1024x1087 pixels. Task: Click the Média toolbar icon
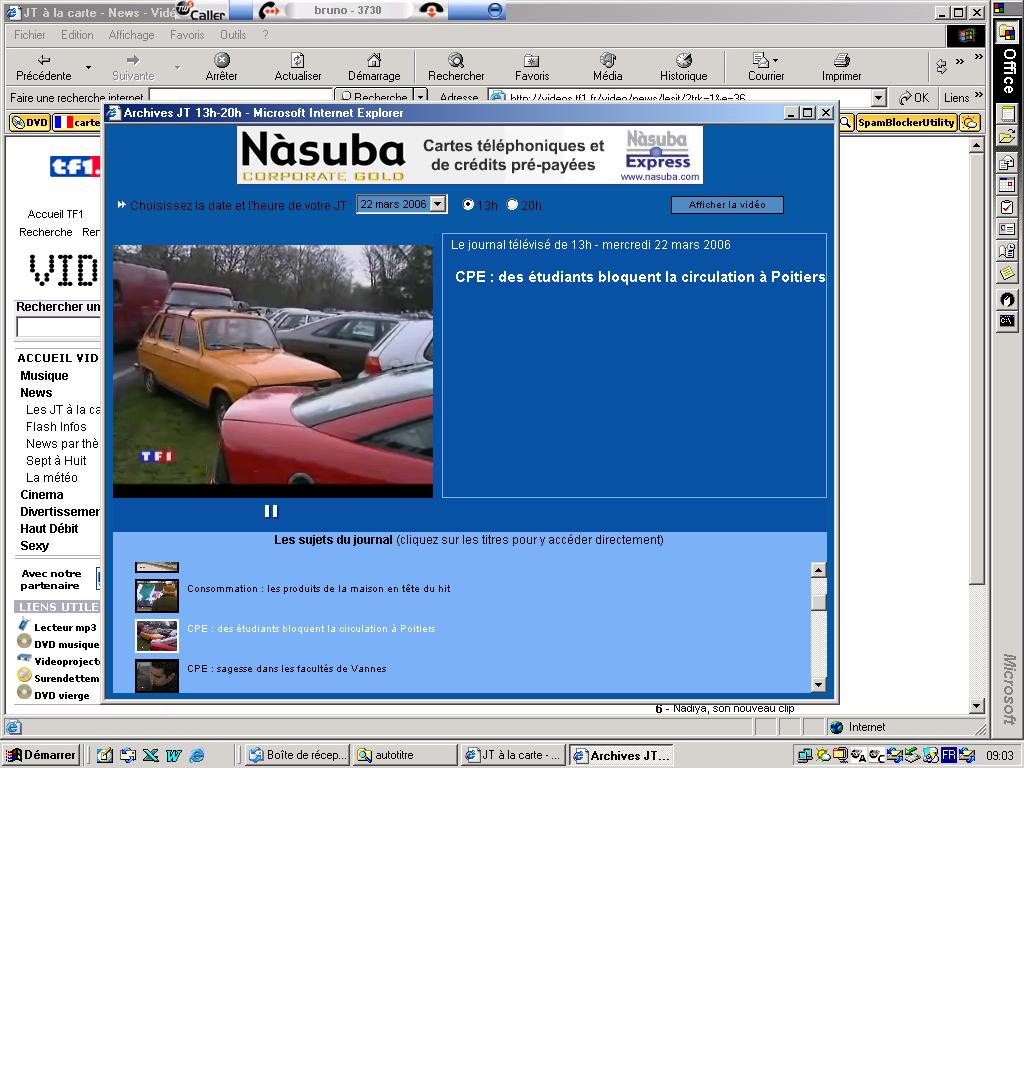[x=607, y=60]
